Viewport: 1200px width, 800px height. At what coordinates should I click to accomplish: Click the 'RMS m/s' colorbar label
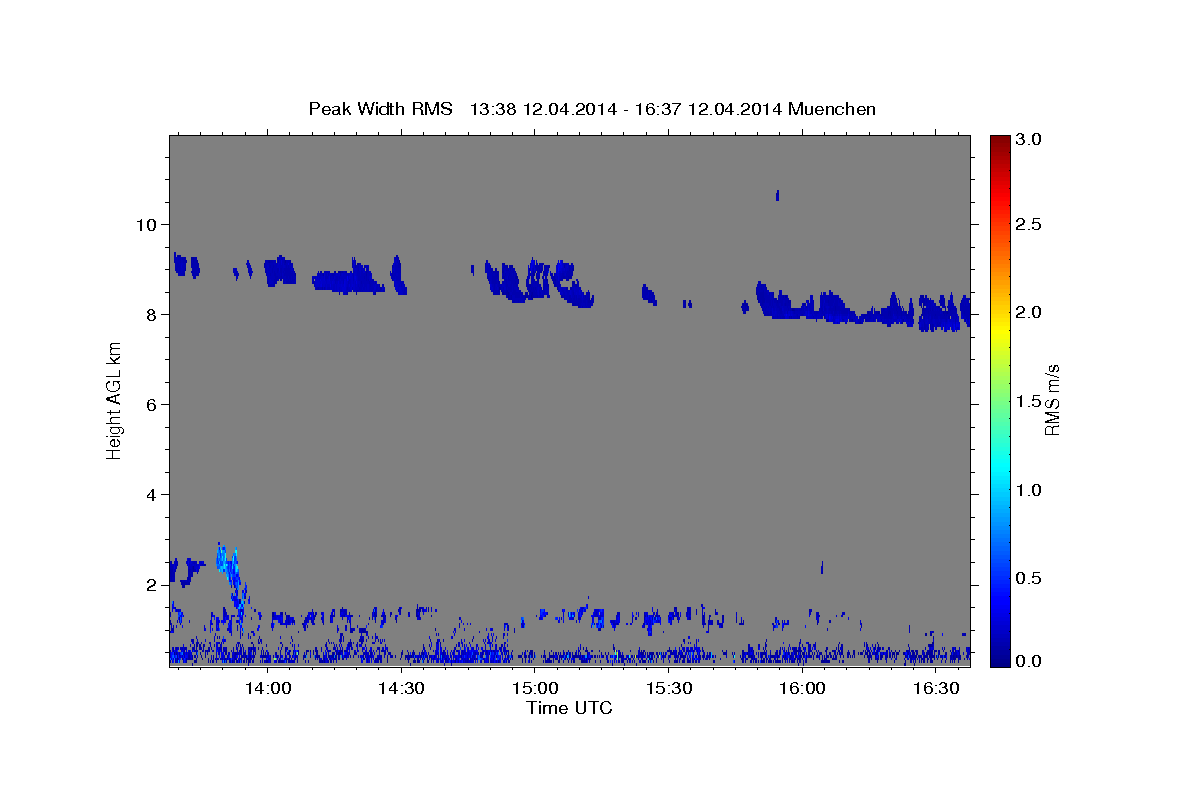pos(1051,399)
